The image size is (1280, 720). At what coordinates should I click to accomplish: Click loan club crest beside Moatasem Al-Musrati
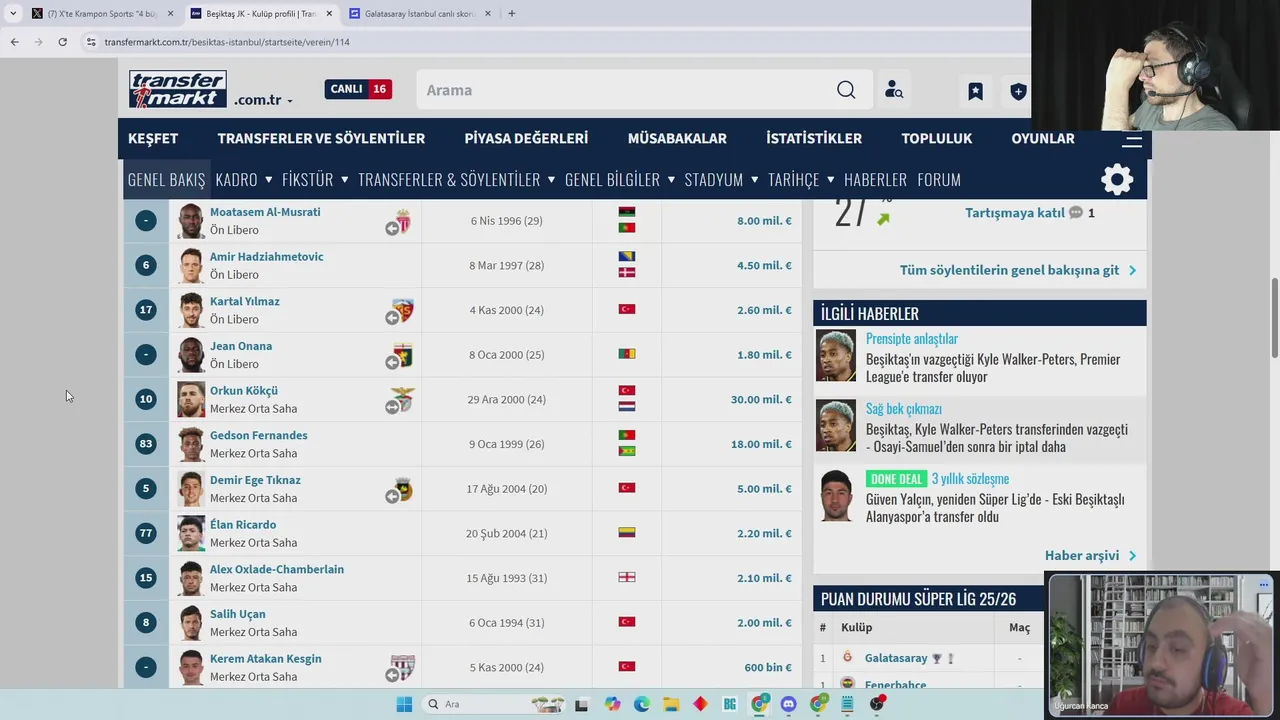click(403, 221)
